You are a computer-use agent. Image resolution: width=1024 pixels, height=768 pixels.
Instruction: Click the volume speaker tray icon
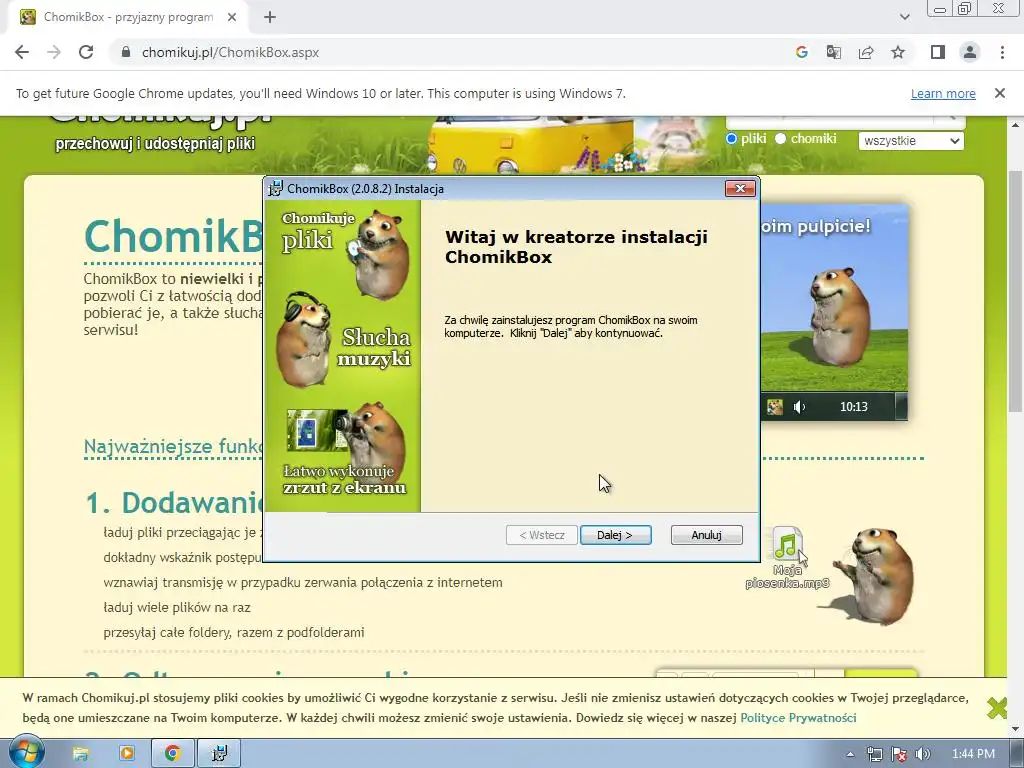(923, 754)
